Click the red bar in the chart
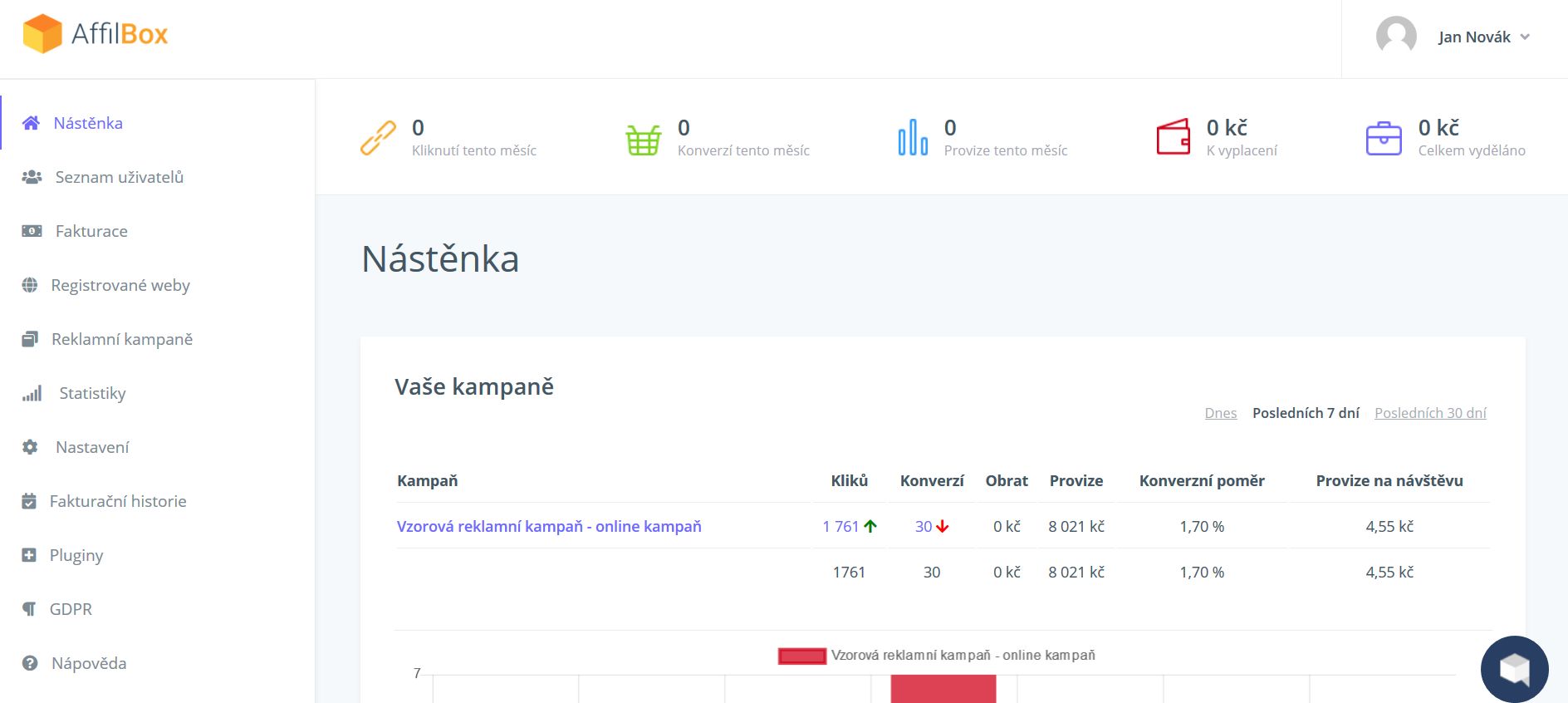 point(943,689)
